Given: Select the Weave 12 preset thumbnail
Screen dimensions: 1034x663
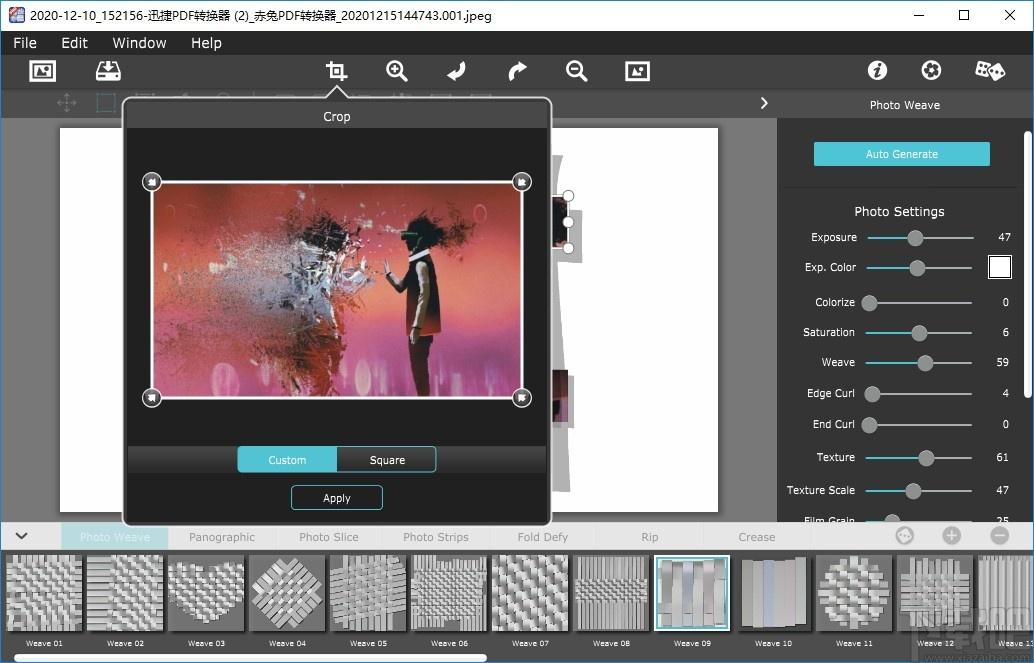Looking at the screenshot, I should click(935, 593).
